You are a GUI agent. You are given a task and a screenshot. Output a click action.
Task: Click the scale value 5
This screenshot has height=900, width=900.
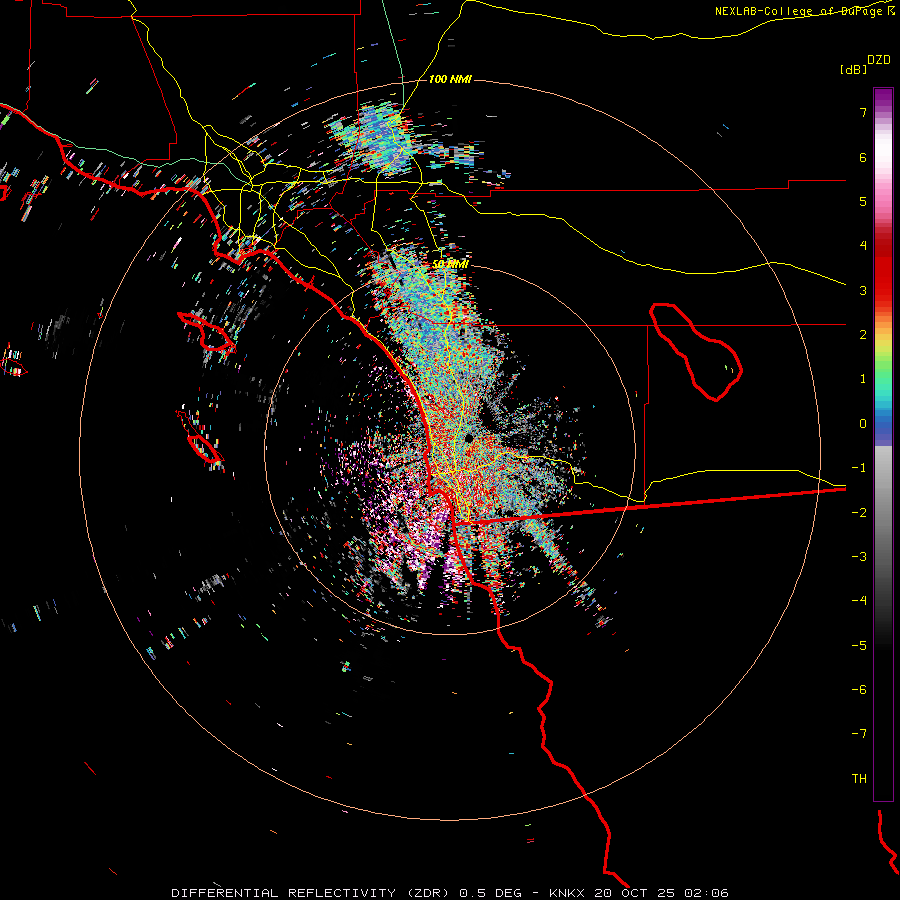tap(863, 201)
